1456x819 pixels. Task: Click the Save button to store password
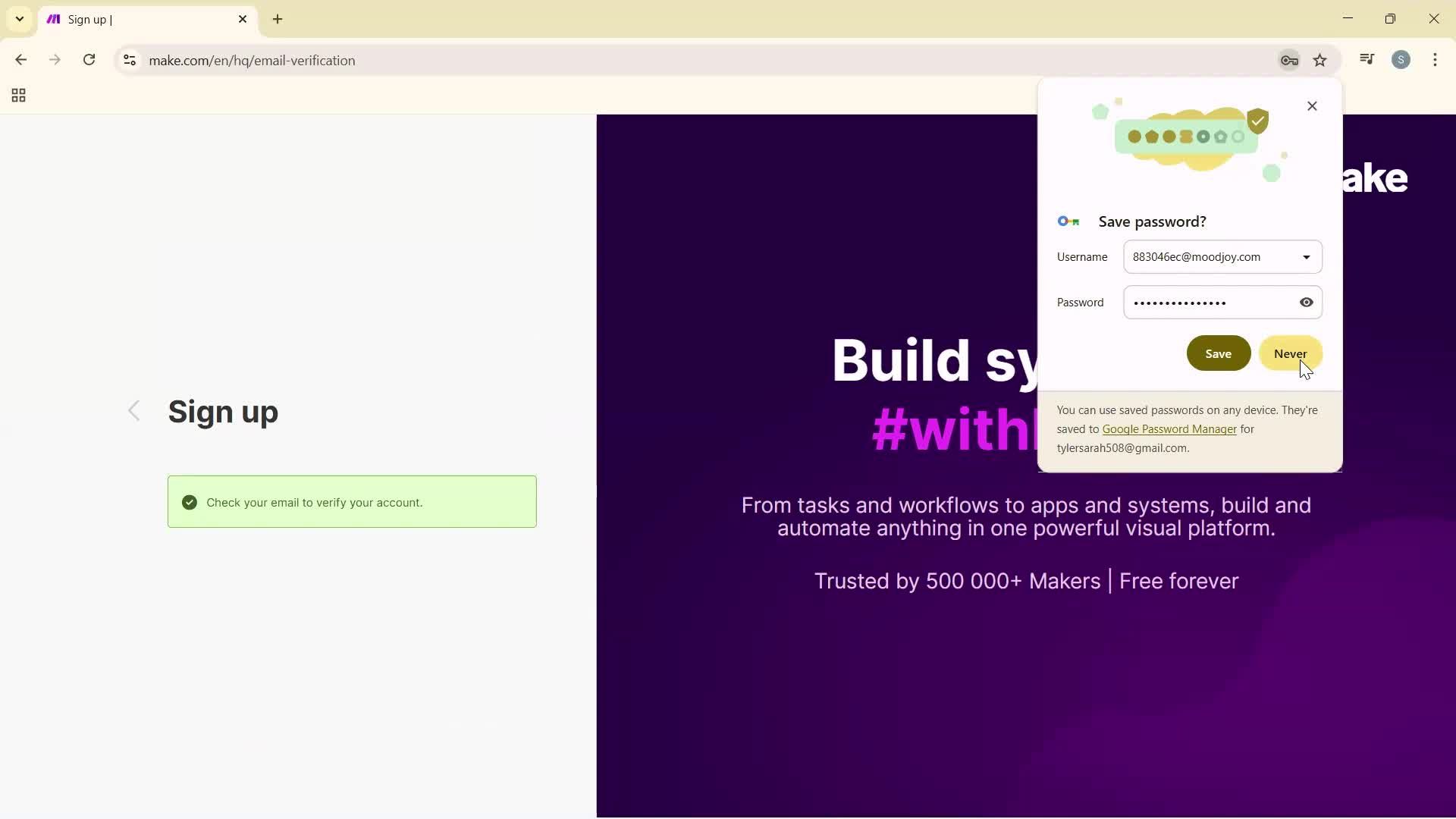tap(1218, 353)
